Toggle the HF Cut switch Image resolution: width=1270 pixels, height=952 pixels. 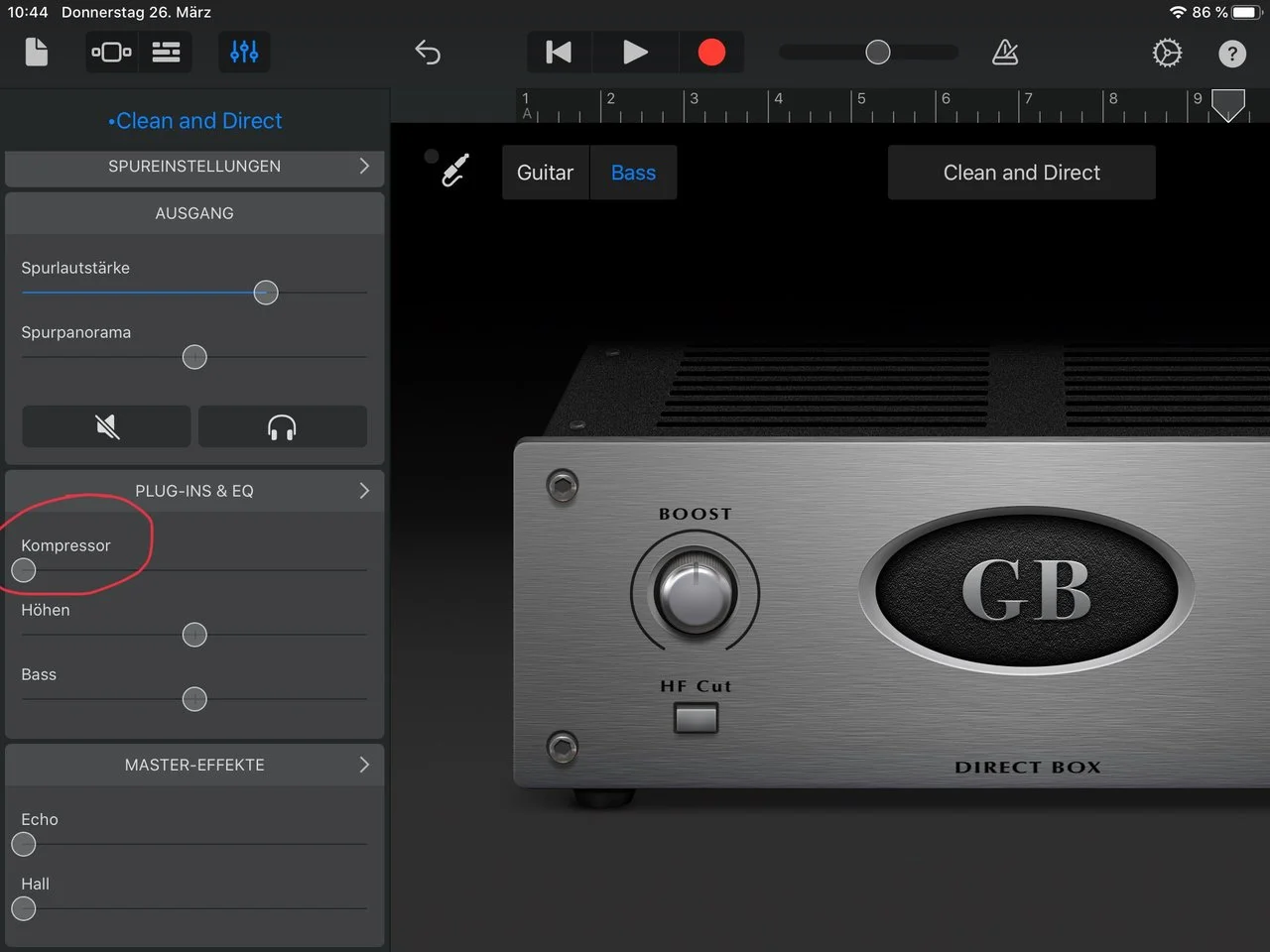[696, 717]
